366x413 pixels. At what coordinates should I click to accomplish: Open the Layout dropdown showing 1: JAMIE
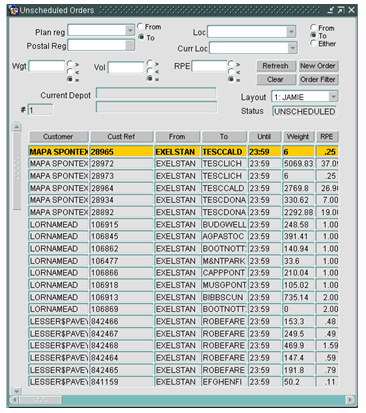coord(333,97)
